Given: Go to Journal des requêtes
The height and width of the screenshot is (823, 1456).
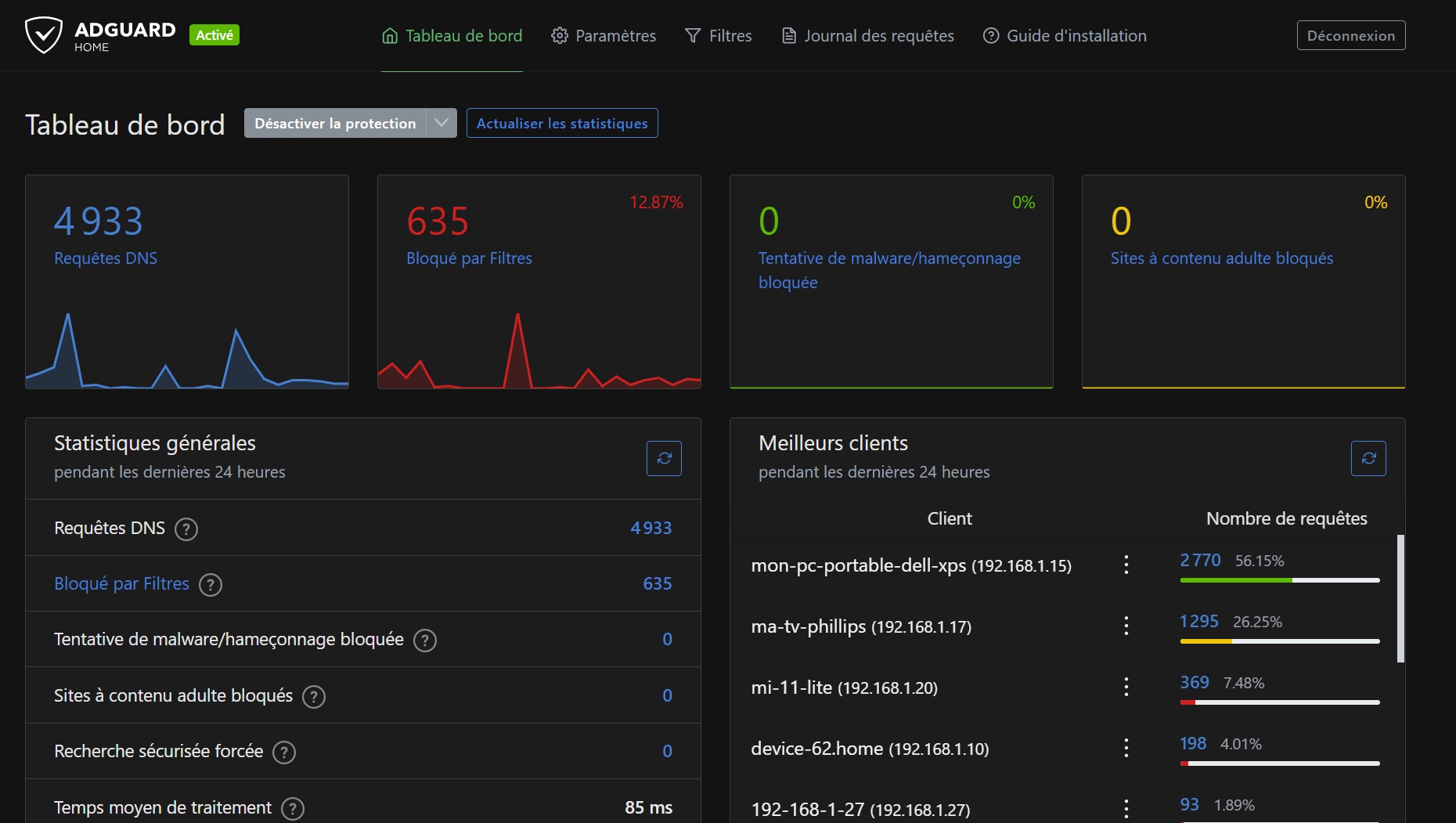Looking at the screenshot, I should tap(868, 36).
